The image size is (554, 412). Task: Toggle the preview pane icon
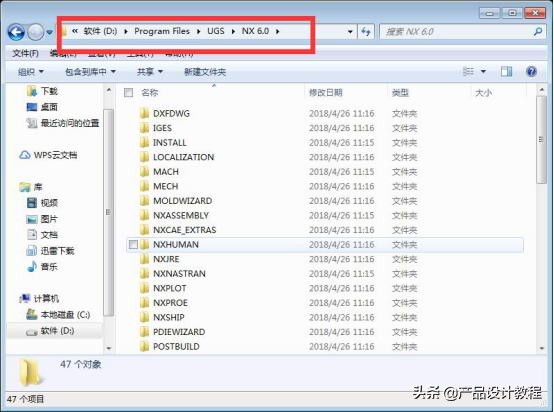click(x=506, y=72)
